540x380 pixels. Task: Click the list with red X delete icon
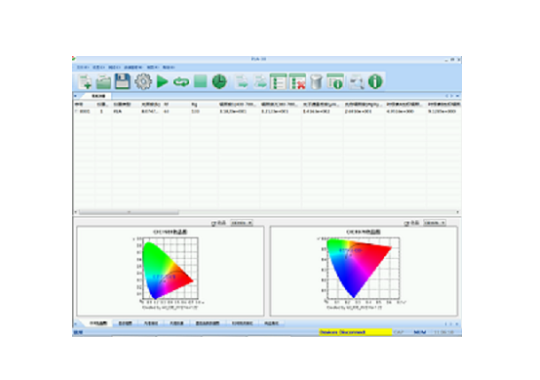click(x=298, y=82)
